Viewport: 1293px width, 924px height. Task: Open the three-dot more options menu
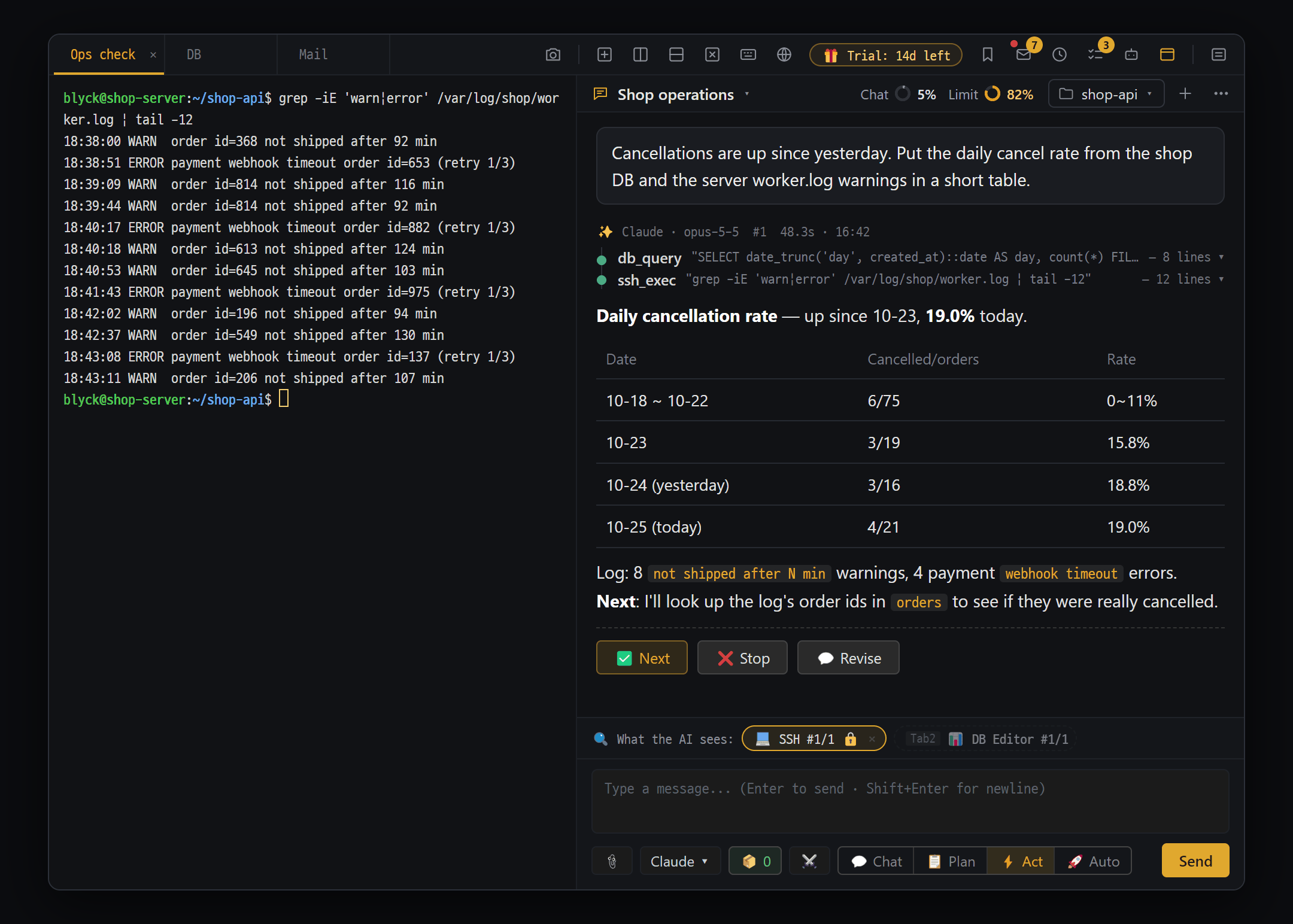tap(1221, 94)
